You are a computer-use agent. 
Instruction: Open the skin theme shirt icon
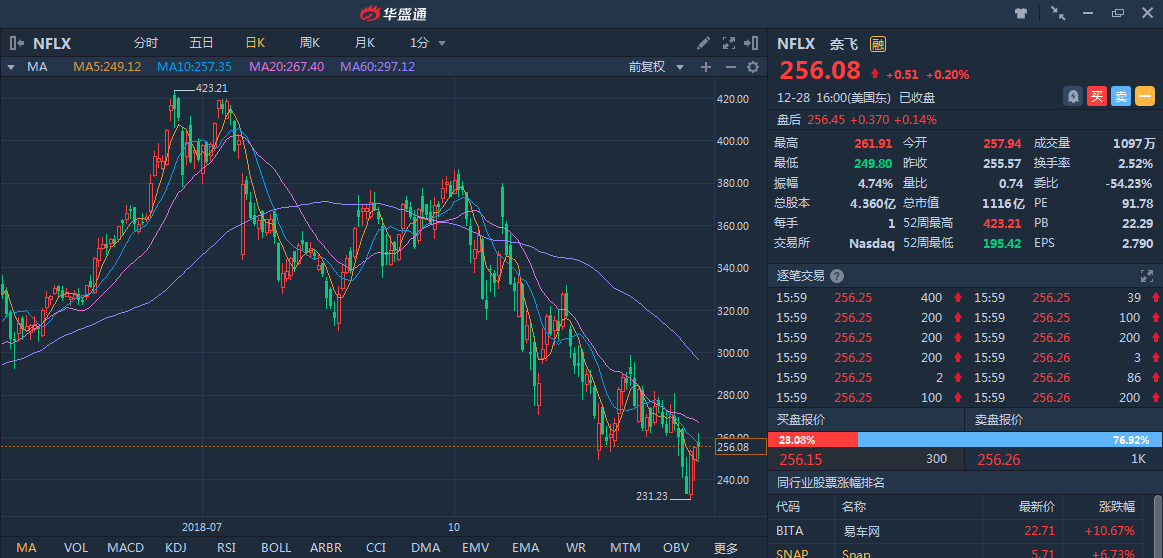click(x=1022, y=13)
